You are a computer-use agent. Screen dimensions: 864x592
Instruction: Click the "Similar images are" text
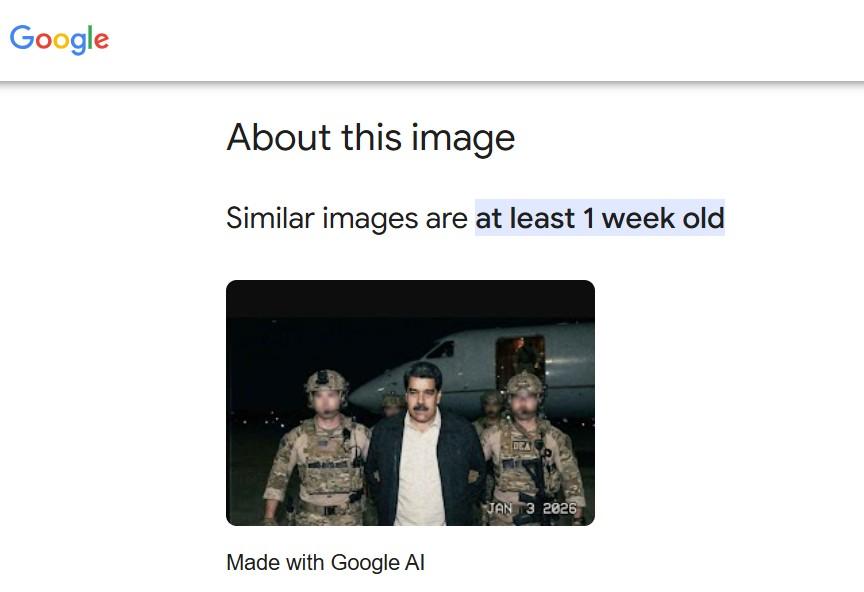tap(347, 217)
